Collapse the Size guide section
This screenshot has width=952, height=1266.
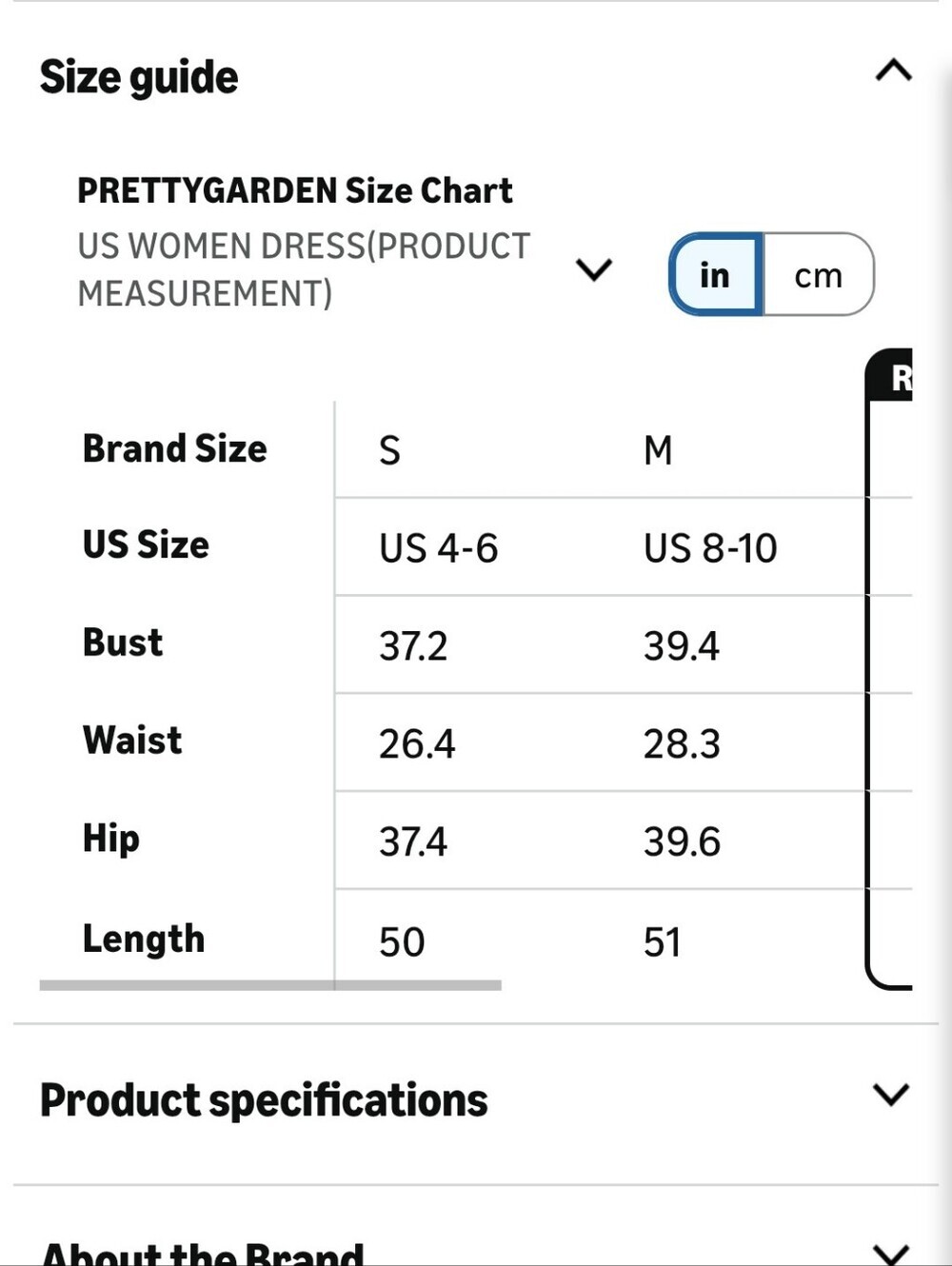(x=893, y=71)
